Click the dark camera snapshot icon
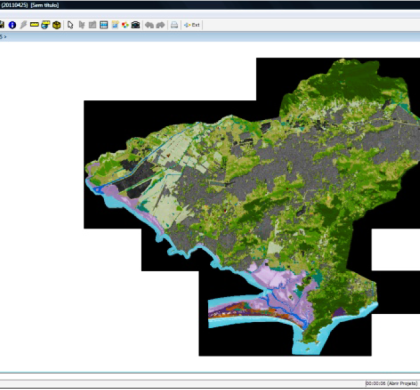Viewport: 420px width, 390px height. (135, 25)
